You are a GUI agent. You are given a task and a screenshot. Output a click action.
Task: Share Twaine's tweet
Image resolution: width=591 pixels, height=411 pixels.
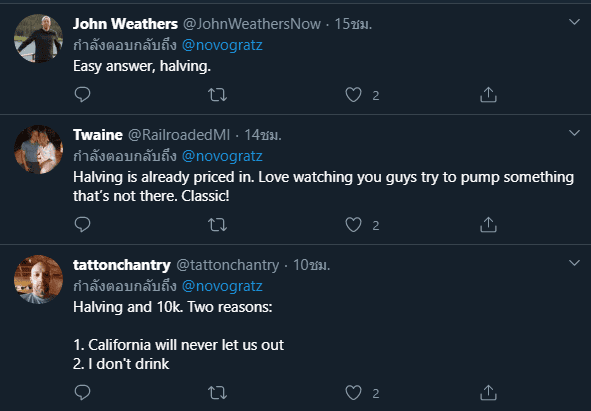[x=488, y=224]
